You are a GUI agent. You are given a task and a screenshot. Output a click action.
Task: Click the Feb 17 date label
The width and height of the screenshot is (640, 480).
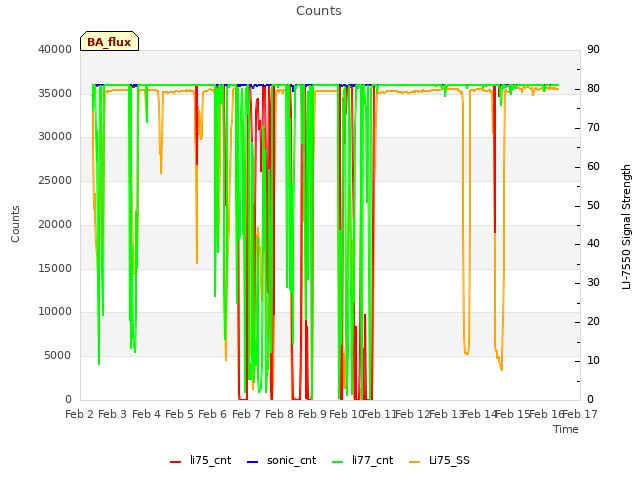tap(580, 414)
